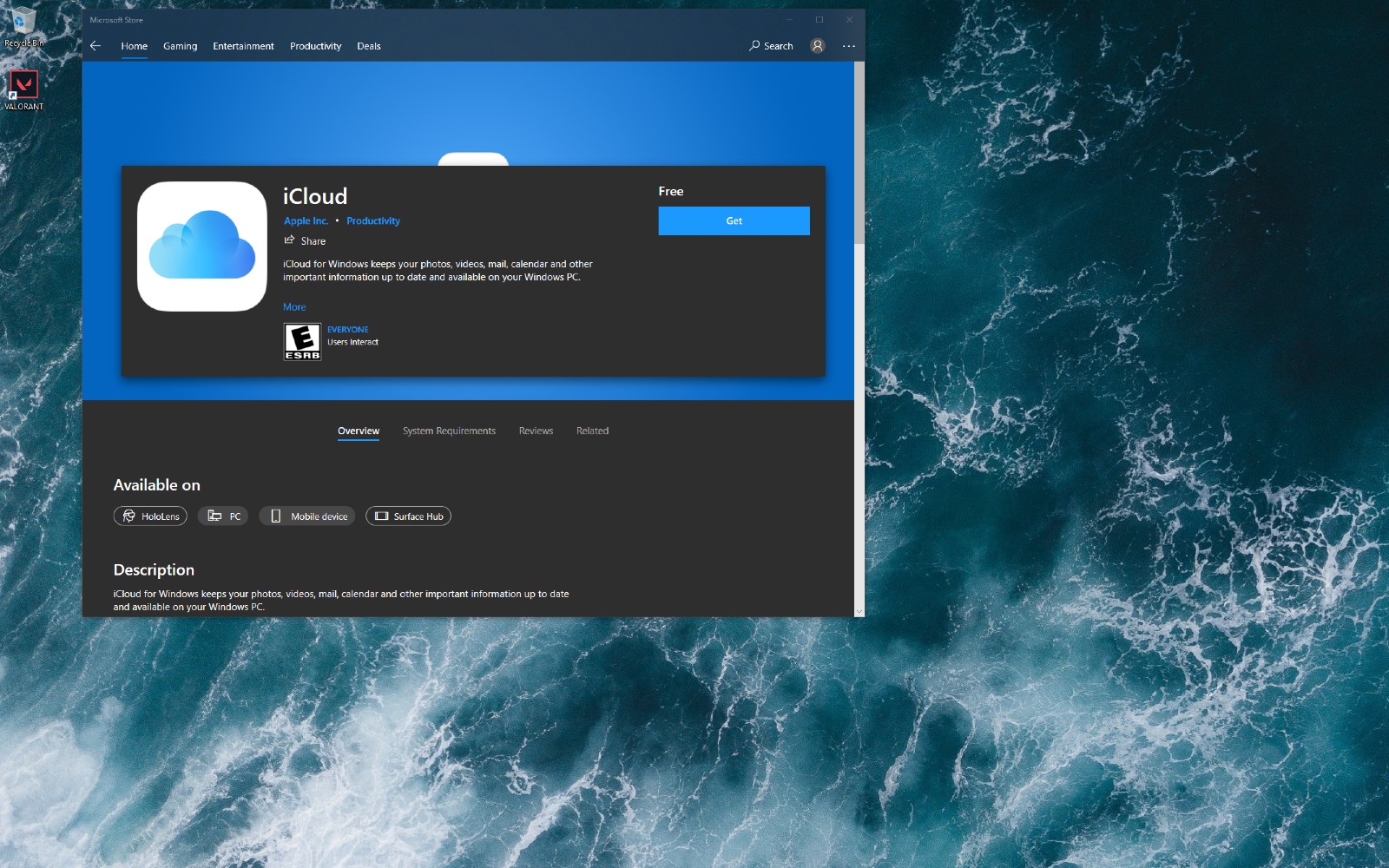Select the PC availability chip
The height and width of the screenshot is (868, 1389).
click(x=223, y=516)
